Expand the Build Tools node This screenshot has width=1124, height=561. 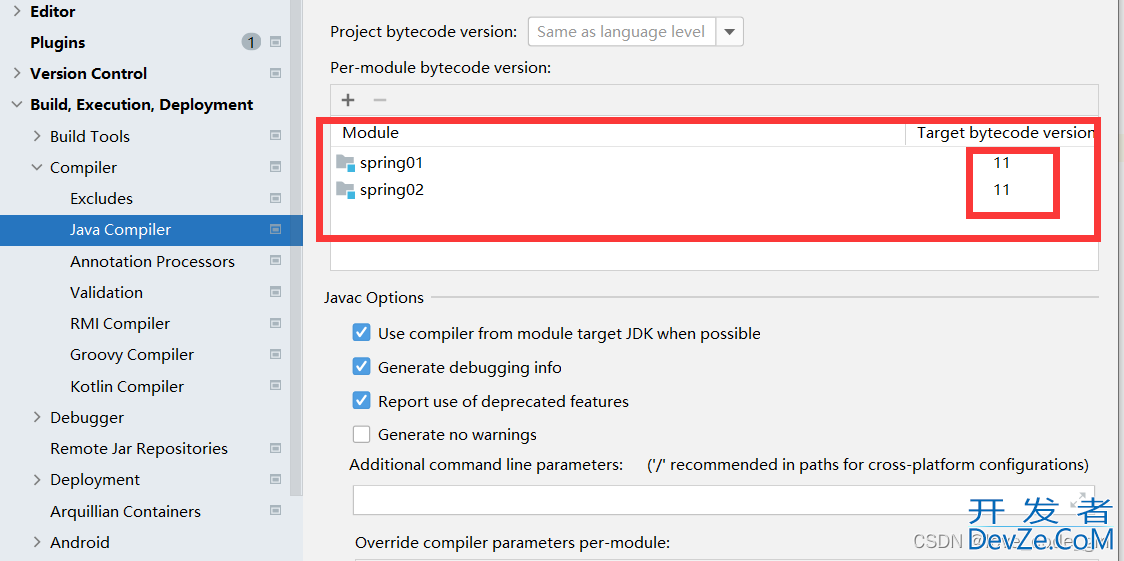click(x=37, y=136)
